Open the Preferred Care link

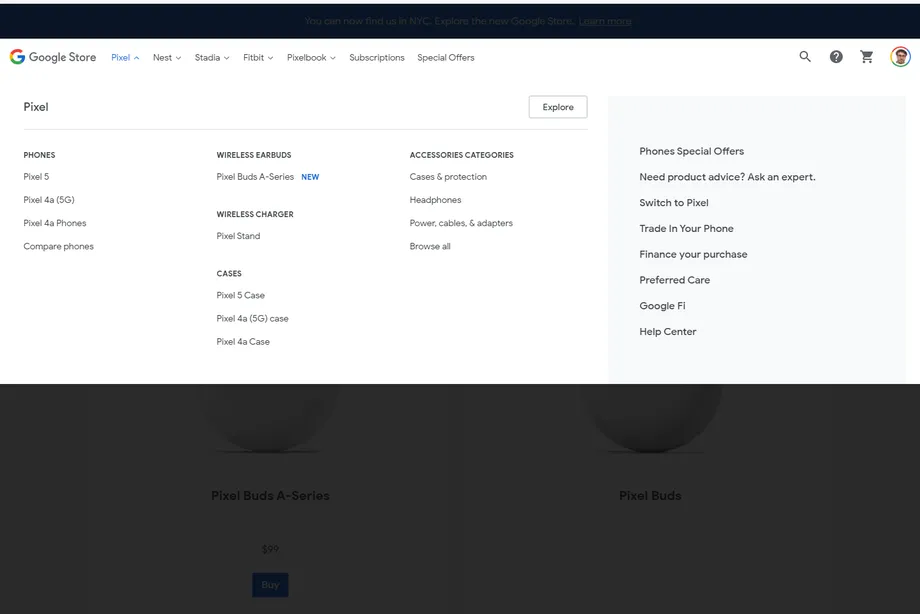pyautogui.click(x=675, y=280)
